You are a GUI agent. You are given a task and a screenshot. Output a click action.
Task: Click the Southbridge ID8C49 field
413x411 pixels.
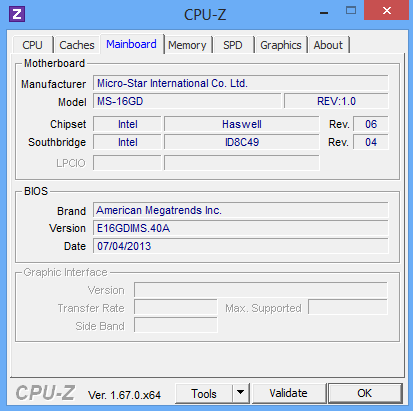coord(242,142)
